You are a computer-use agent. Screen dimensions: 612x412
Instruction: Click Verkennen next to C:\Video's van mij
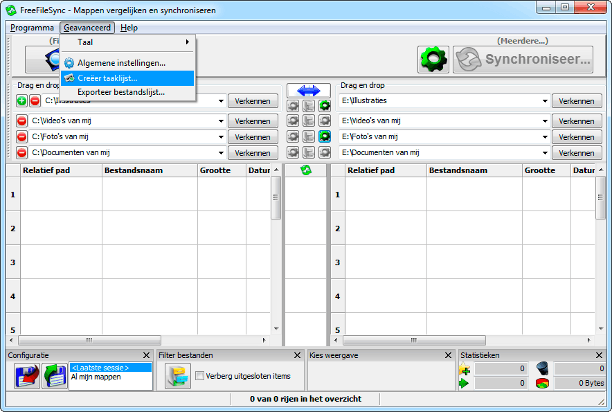253,121
